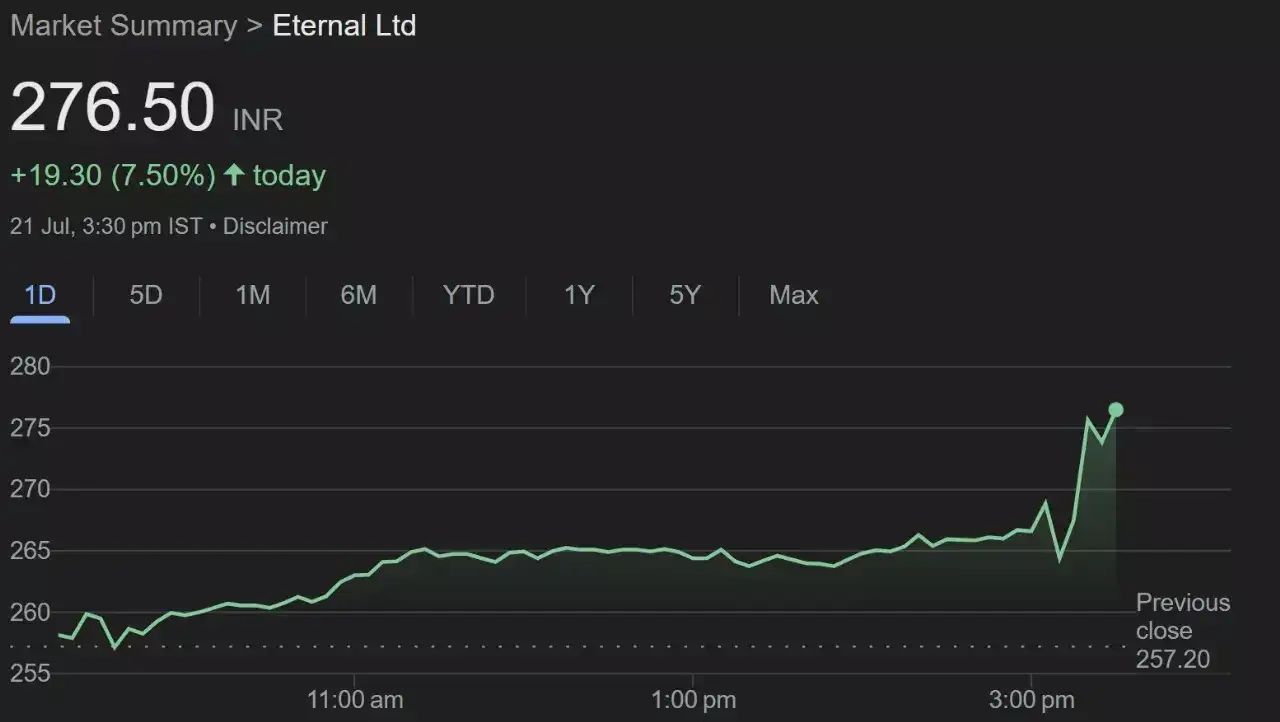Click the Market Summary breadcrumb link
The height and width of the screenshot is (722, 1280).
(123, 26)
